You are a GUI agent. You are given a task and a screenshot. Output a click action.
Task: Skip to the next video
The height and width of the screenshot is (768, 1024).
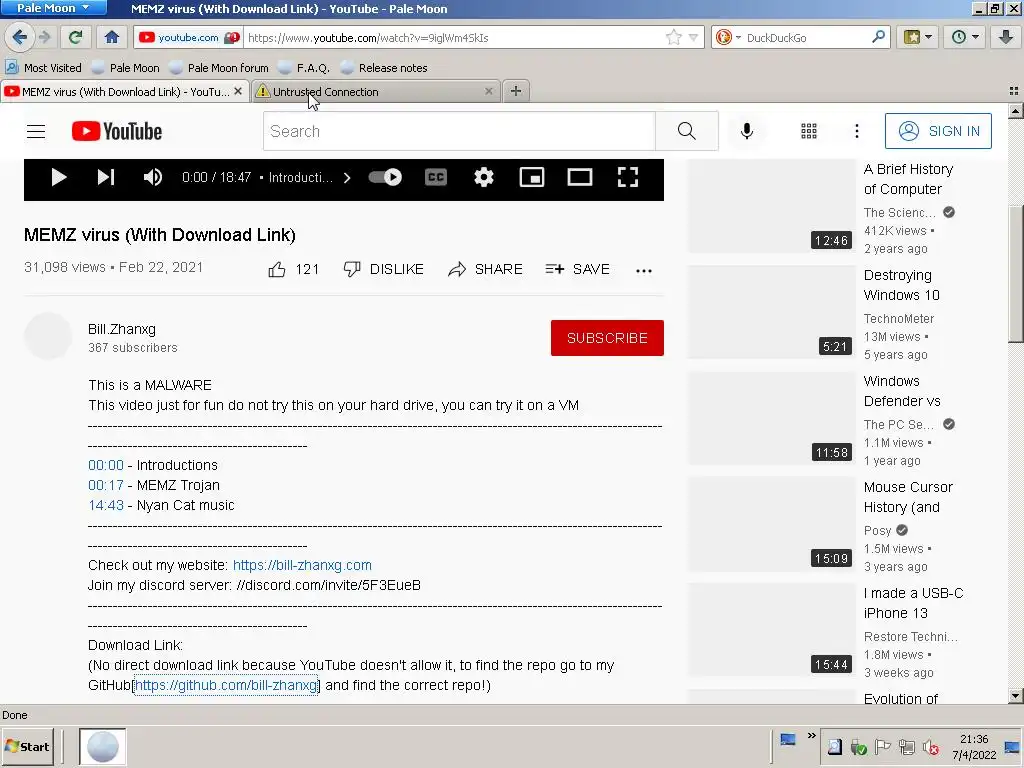pos(106,177)
